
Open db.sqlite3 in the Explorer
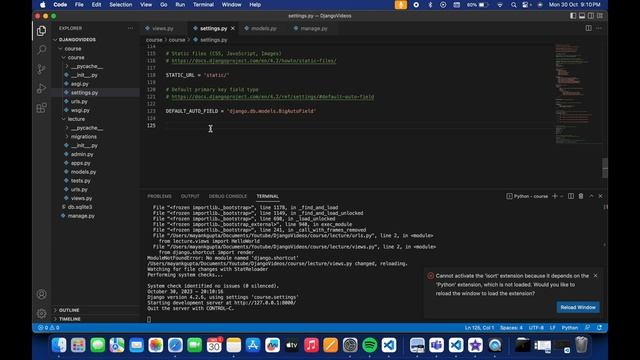coord(80,207)
